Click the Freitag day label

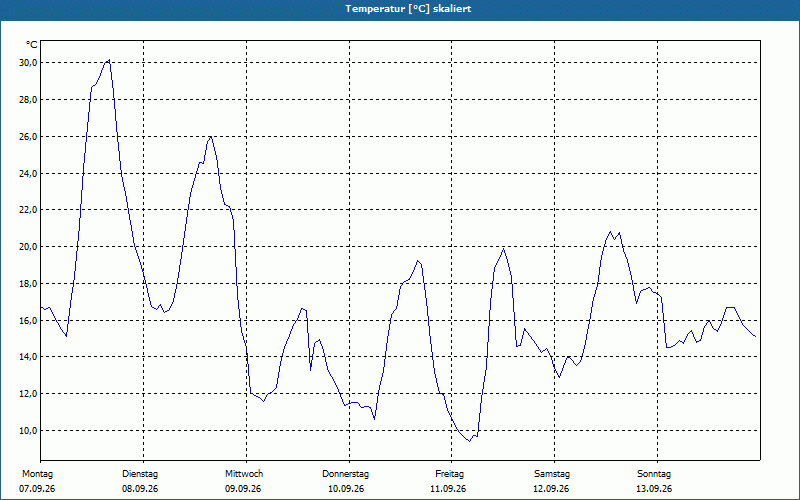tap(449, 474)
